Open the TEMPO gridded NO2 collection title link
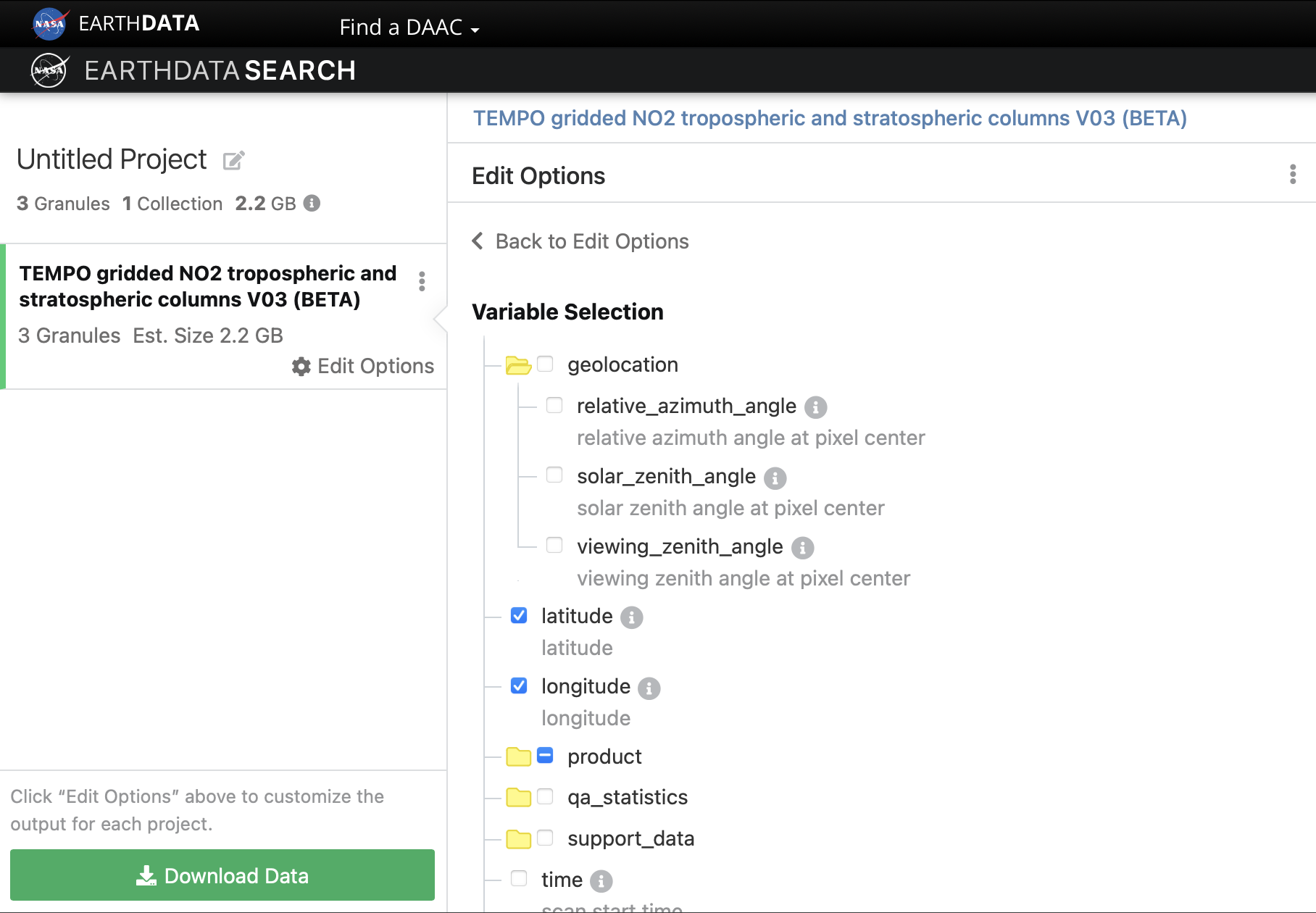This screenshot has height=913, width=1316. pyautogui.click(x=830, y=118)
